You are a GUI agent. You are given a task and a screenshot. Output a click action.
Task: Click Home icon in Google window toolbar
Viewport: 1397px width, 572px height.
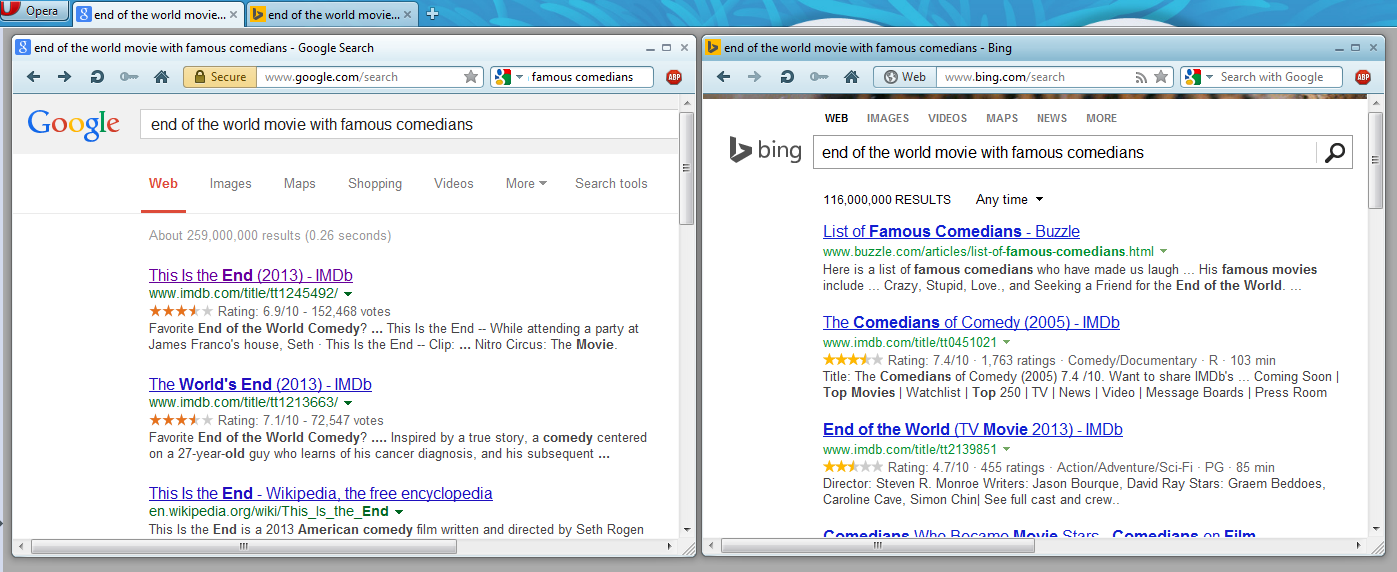(x=161, y=77)
